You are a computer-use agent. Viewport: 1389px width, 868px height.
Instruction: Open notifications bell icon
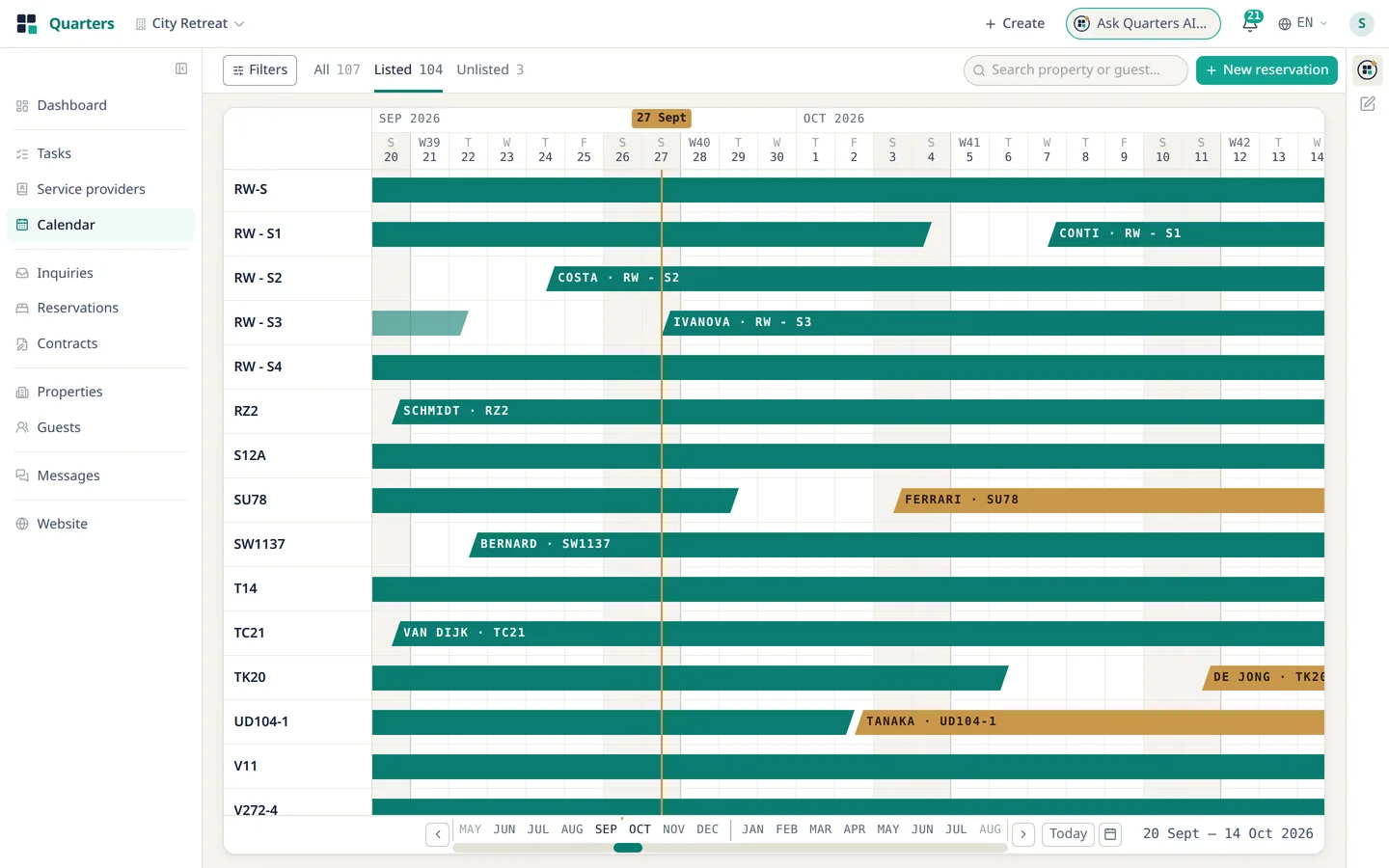[1250, 23]
